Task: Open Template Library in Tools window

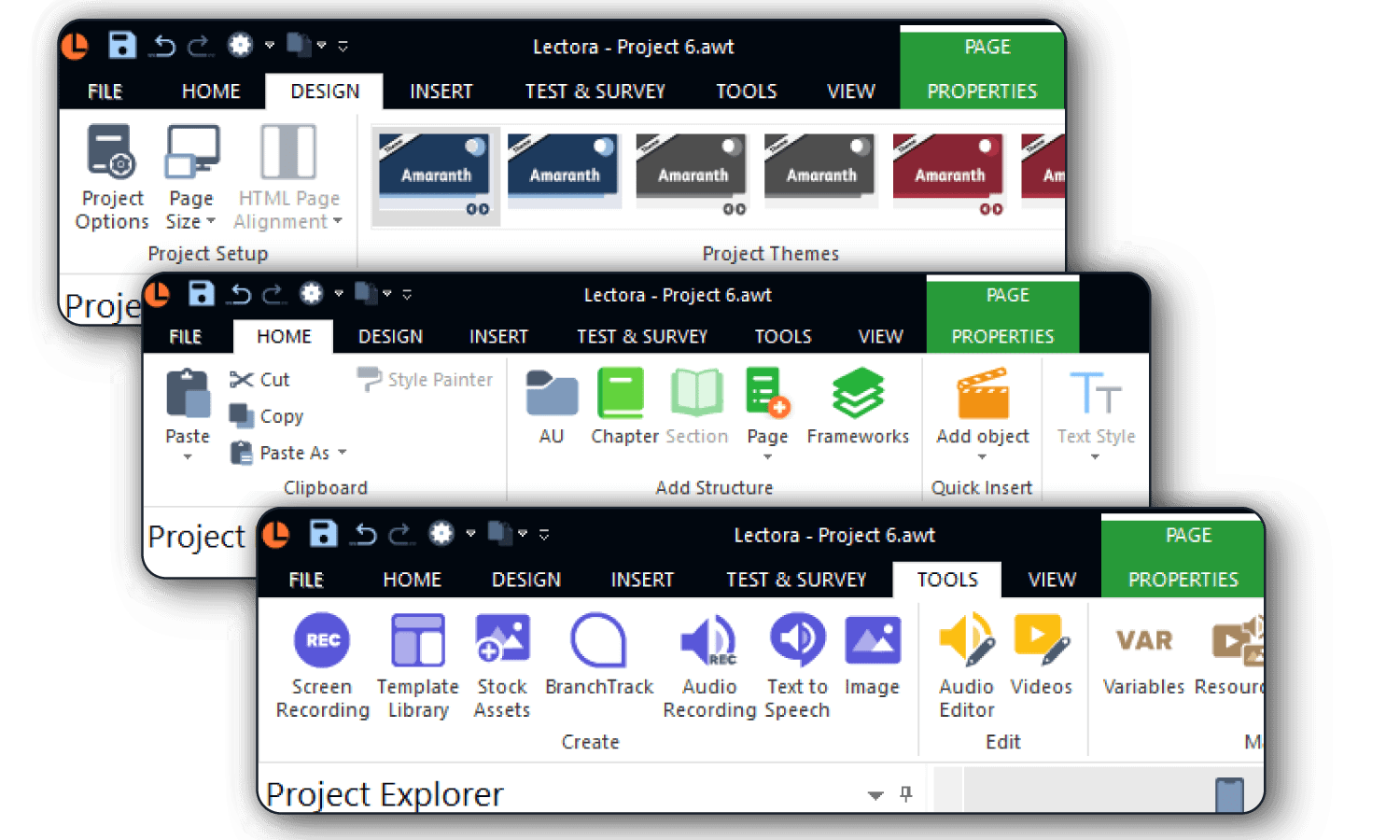Action: coord(417,665)
